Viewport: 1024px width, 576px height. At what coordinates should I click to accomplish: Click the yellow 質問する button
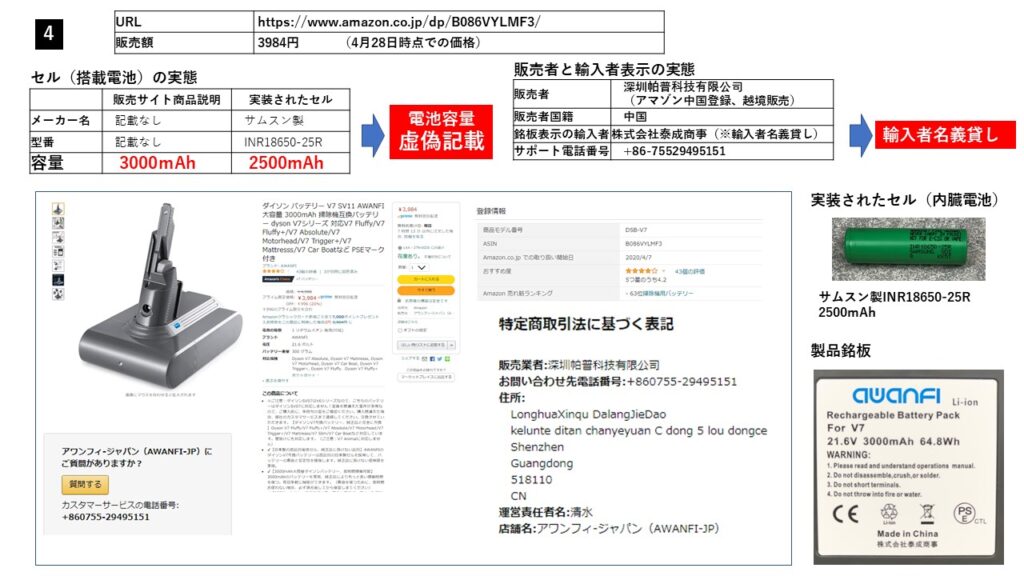pos(85,484)
